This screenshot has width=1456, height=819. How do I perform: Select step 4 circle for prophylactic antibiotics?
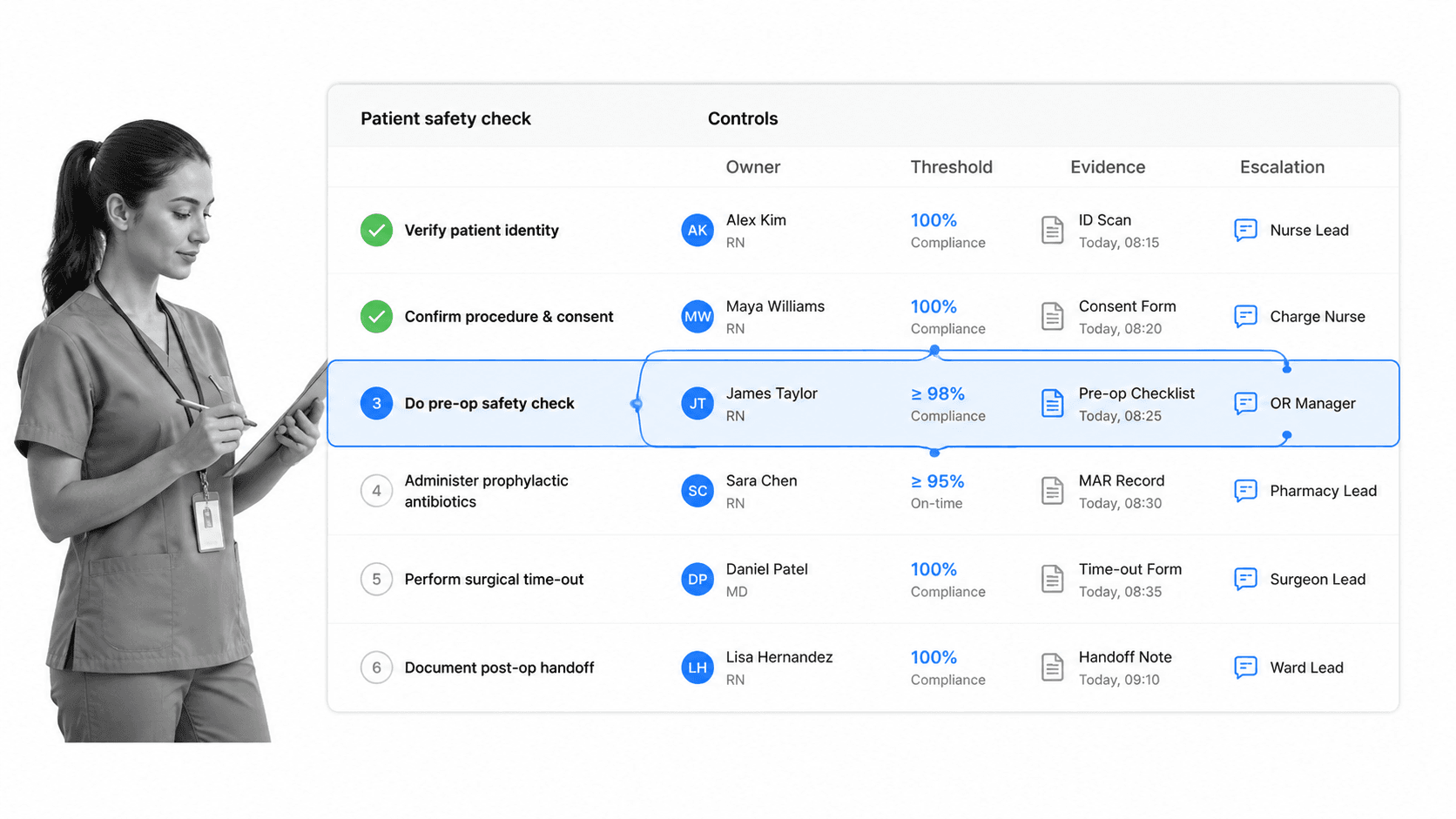point(376,491)
